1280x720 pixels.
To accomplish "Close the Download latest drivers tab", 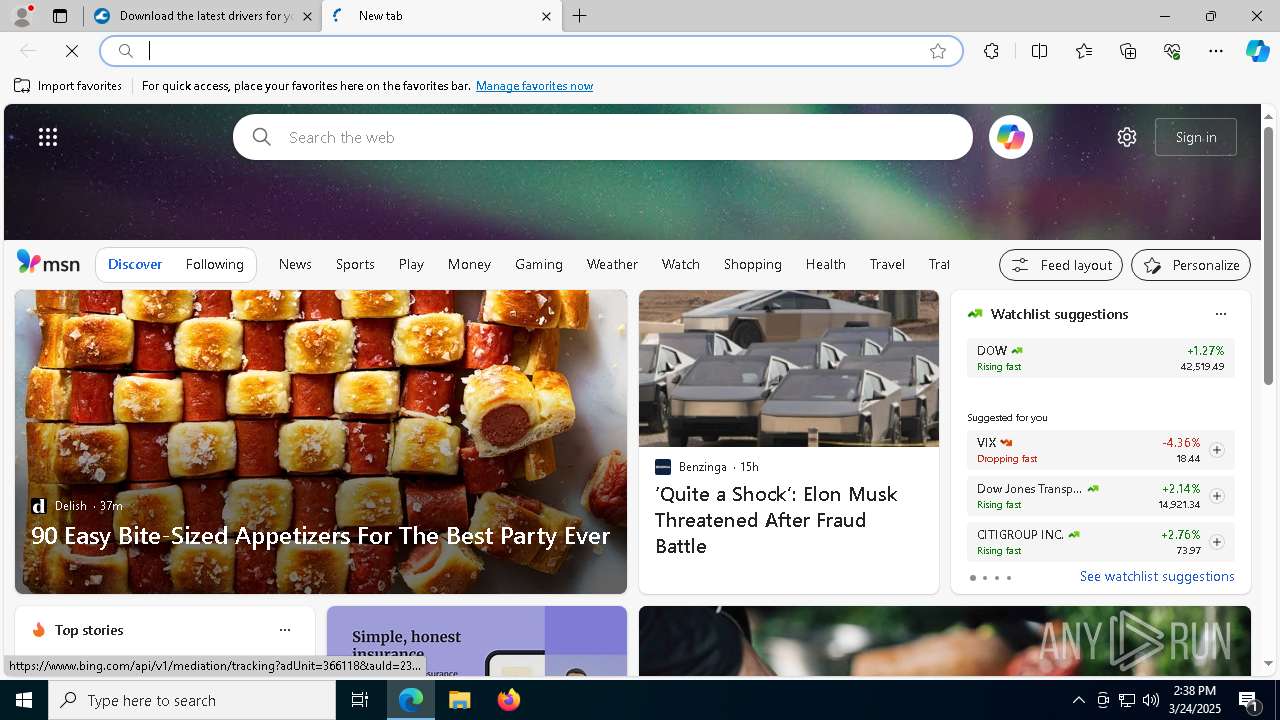I will (307, 16).
